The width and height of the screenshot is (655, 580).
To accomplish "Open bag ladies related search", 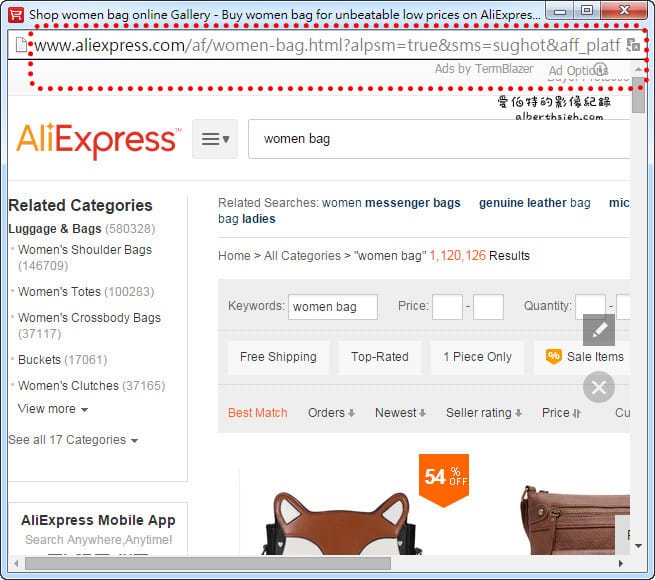I will [246, 219].
